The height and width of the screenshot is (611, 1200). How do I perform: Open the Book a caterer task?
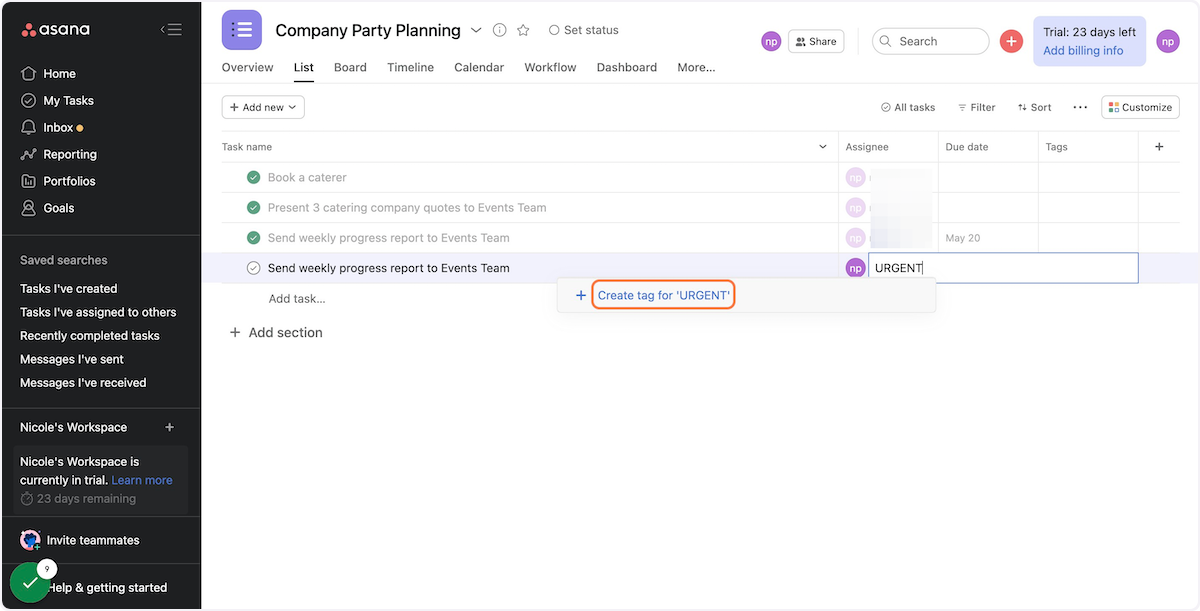[307, 178]
